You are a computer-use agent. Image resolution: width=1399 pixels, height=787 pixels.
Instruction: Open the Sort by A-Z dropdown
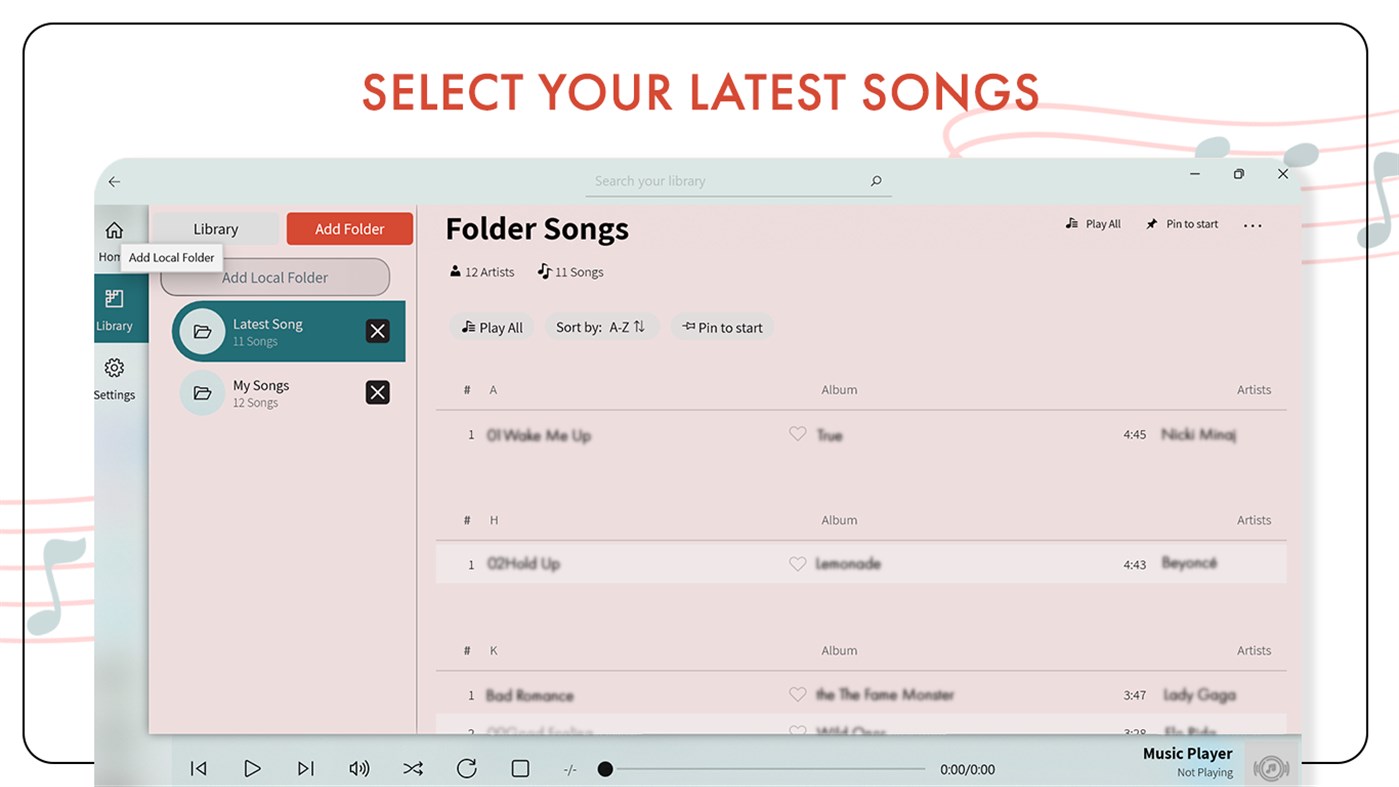coord(601,327)
